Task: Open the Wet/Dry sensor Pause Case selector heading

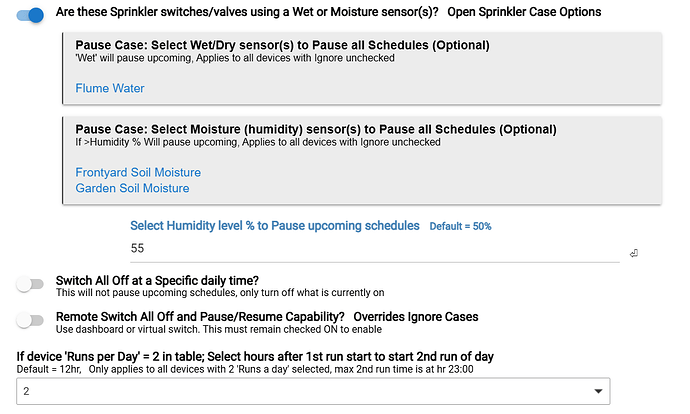Action: click(x=282, y=45)
